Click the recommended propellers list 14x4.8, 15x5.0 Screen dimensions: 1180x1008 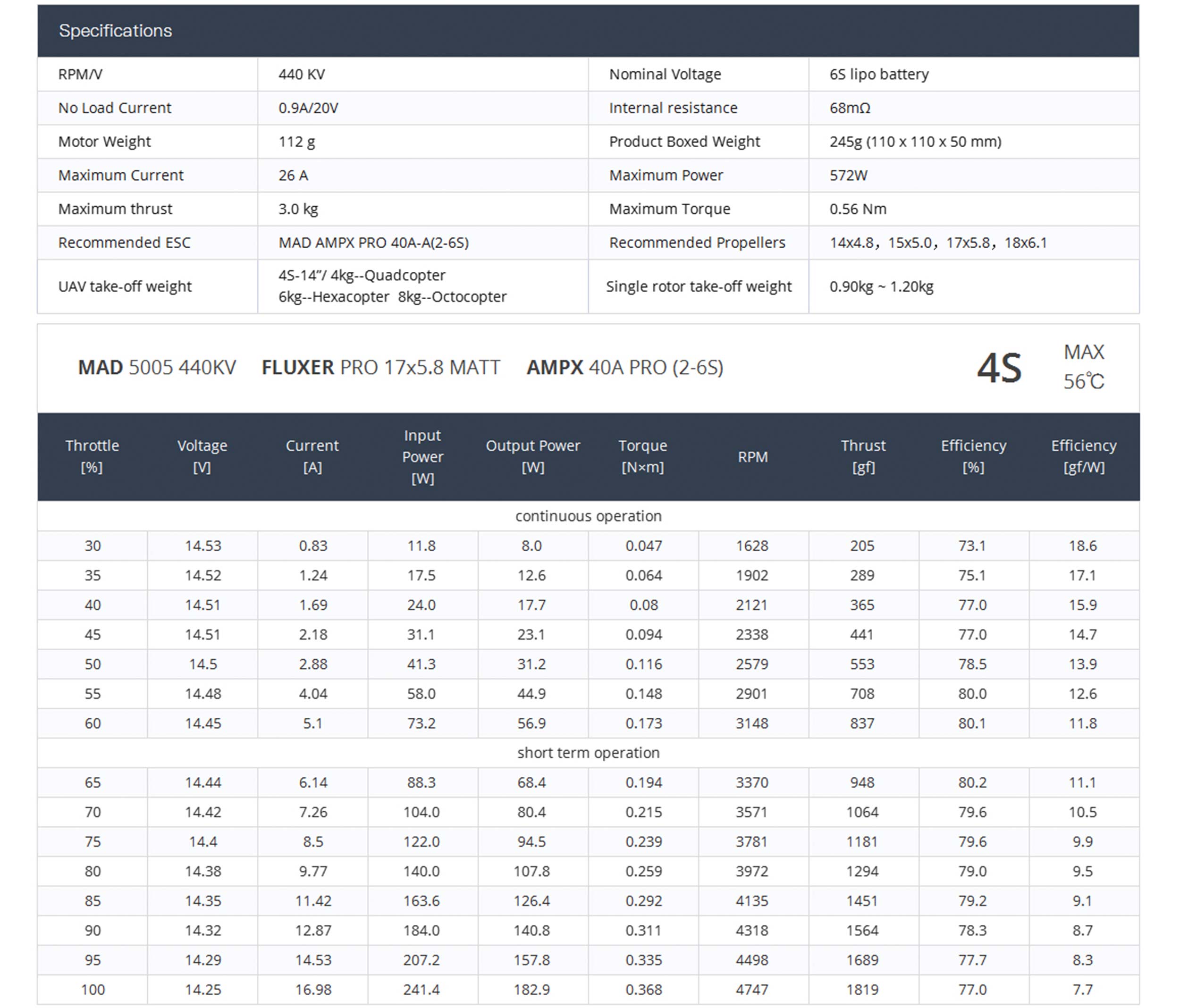click(938, 243)
